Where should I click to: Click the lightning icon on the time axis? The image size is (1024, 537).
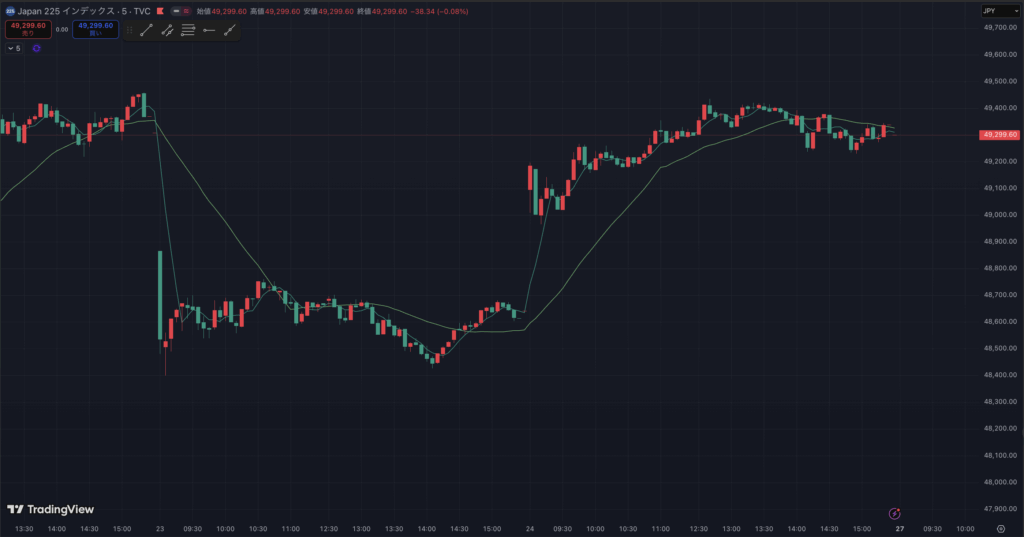pyautogui.click(x=895, y=514)
